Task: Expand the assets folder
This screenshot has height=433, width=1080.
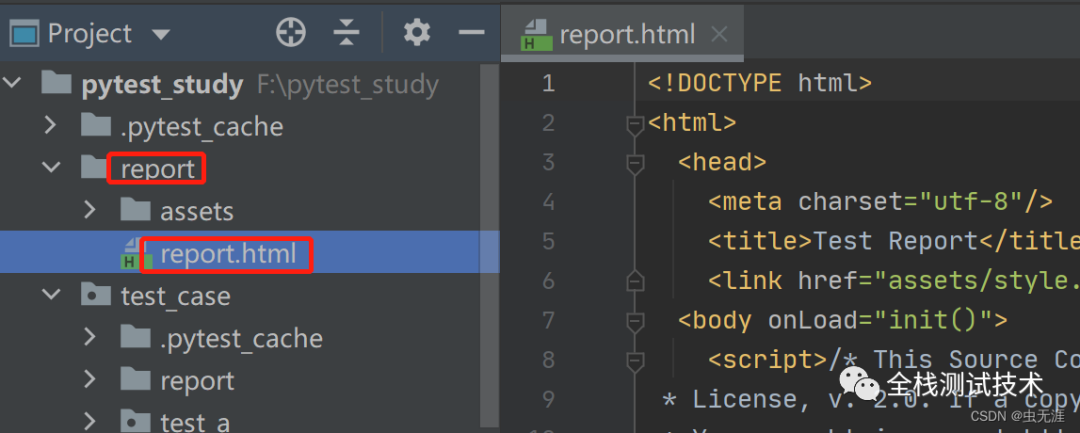Action: pyautogui.click(x=89, y=210)
